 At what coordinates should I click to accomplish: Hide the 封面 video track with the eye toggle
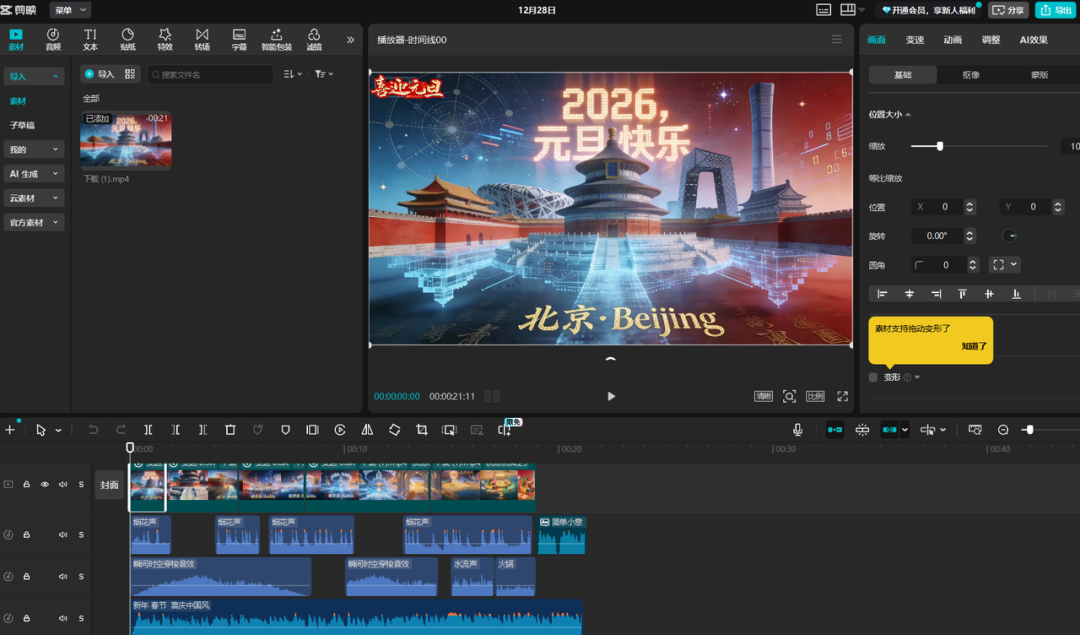click(x=43, y=485)
